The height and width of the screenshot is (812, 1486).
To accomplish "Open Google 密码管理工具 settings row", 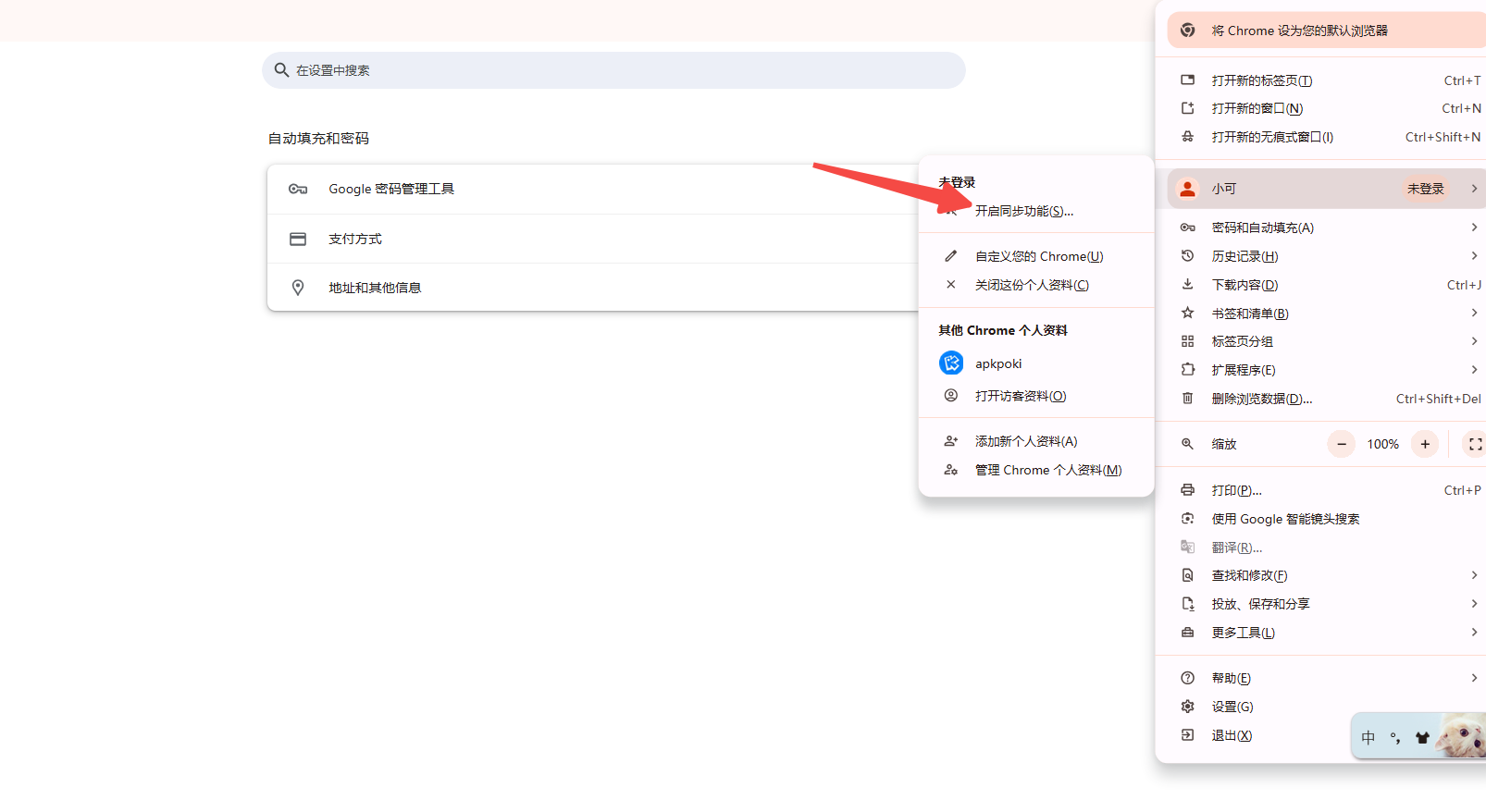I will [592, 189].
